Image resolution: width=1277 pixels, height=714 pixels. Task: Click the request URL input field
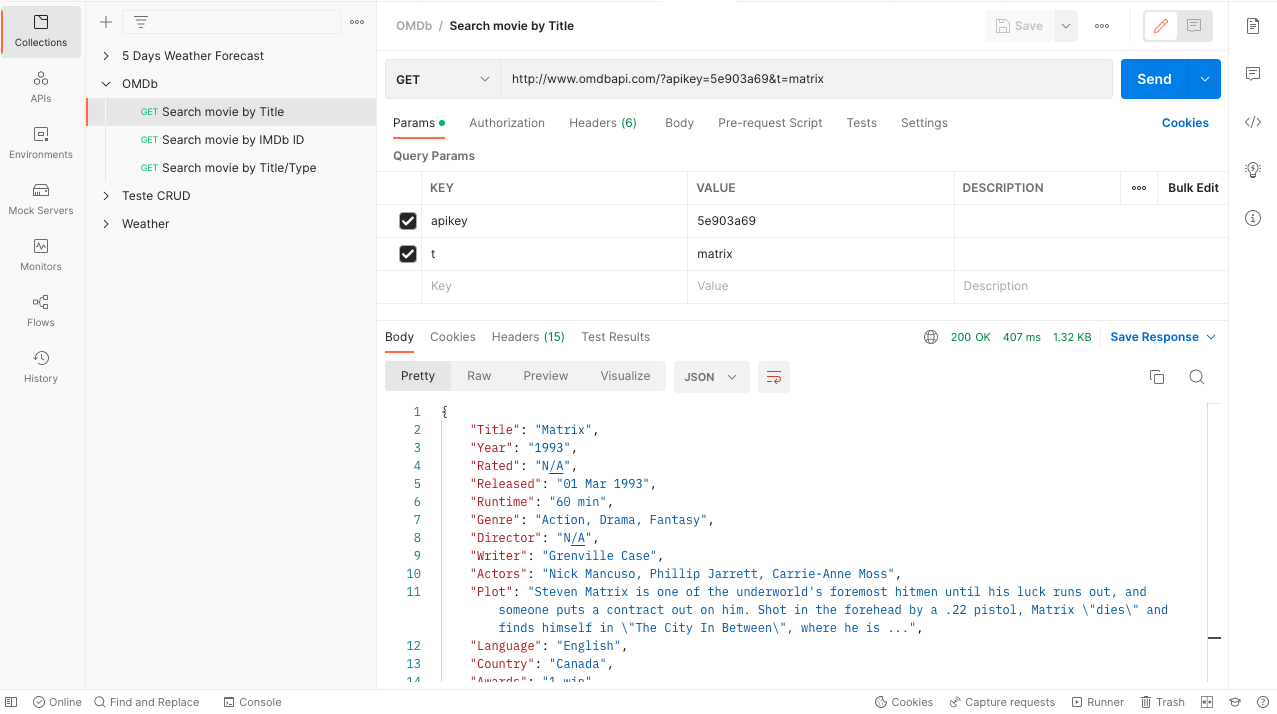[806, 79]
